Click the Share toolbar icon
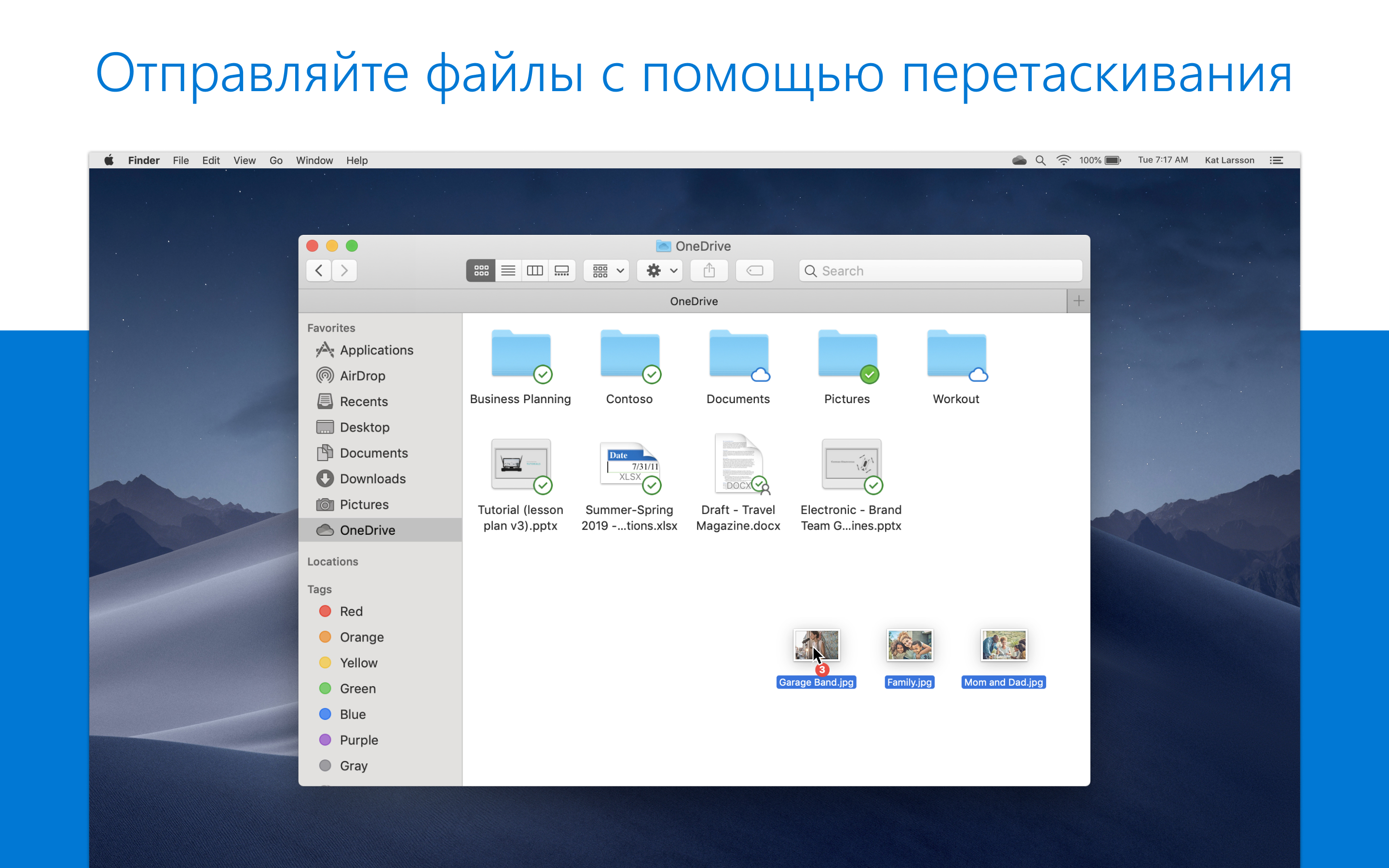Viewport: 1389px width, 868px height. [709, 271]
